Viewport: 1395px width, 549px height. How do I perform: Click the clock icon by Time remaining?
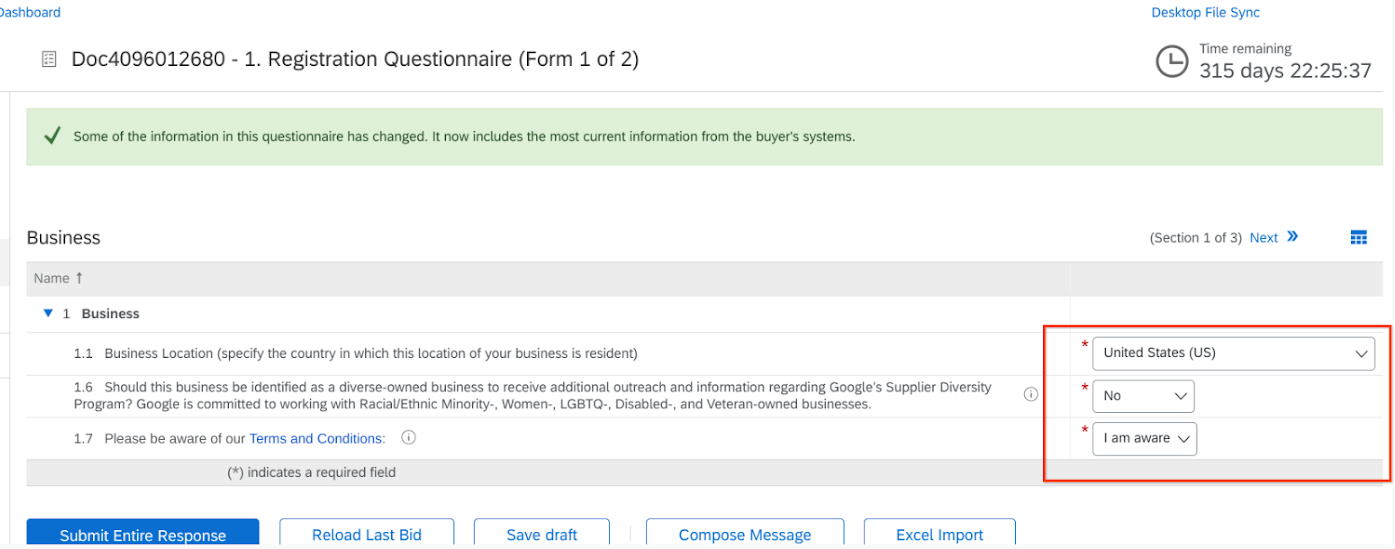click(x=1172, y=62)
